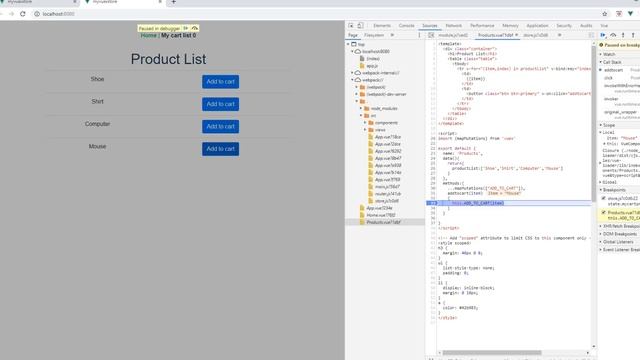Viewport: 640px width, 360px height.
Task: Click the forward navigation arrow
Action: pos(11,14)
